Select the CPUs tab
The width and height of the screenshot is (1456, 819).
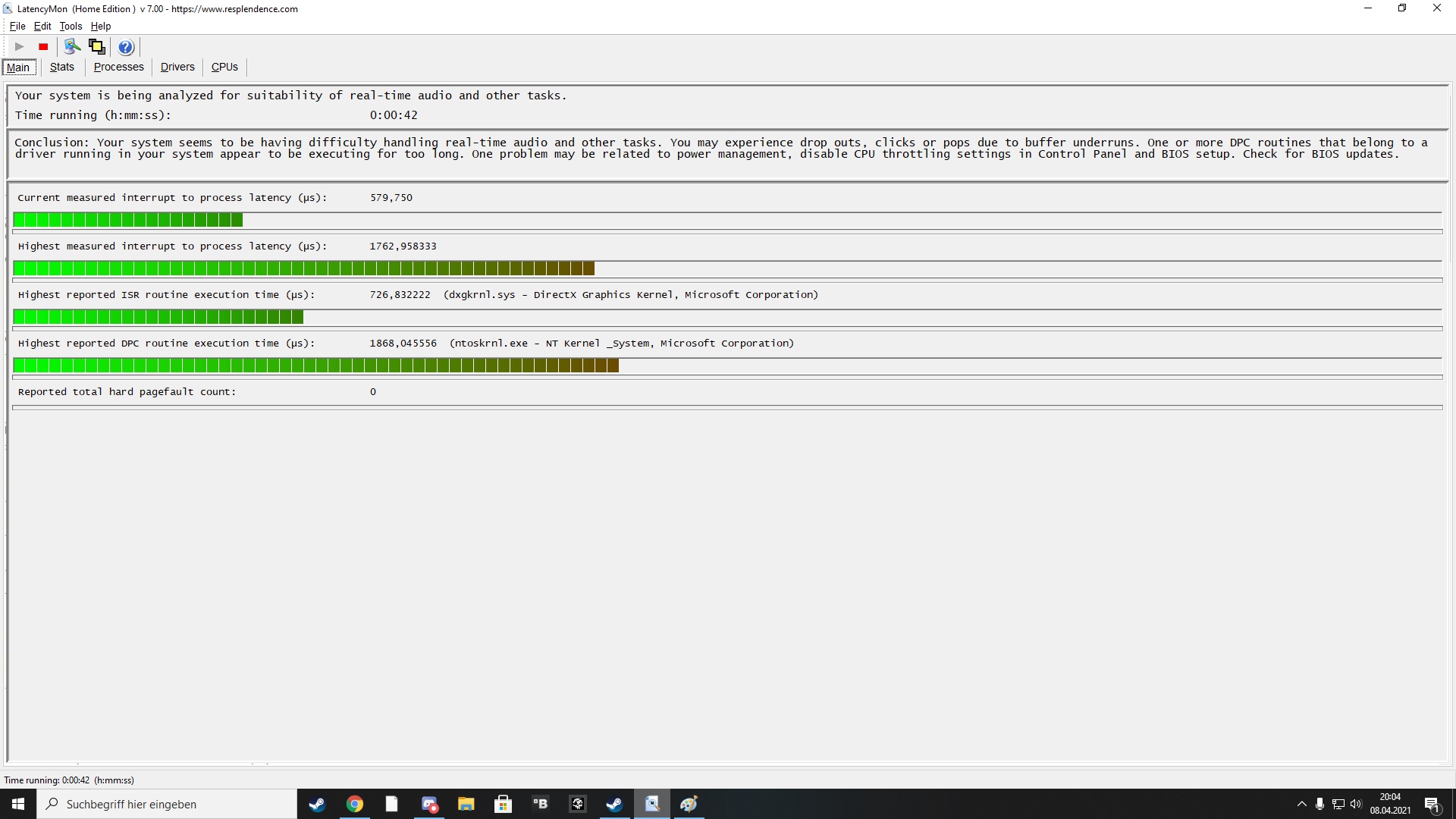[224, 67]
